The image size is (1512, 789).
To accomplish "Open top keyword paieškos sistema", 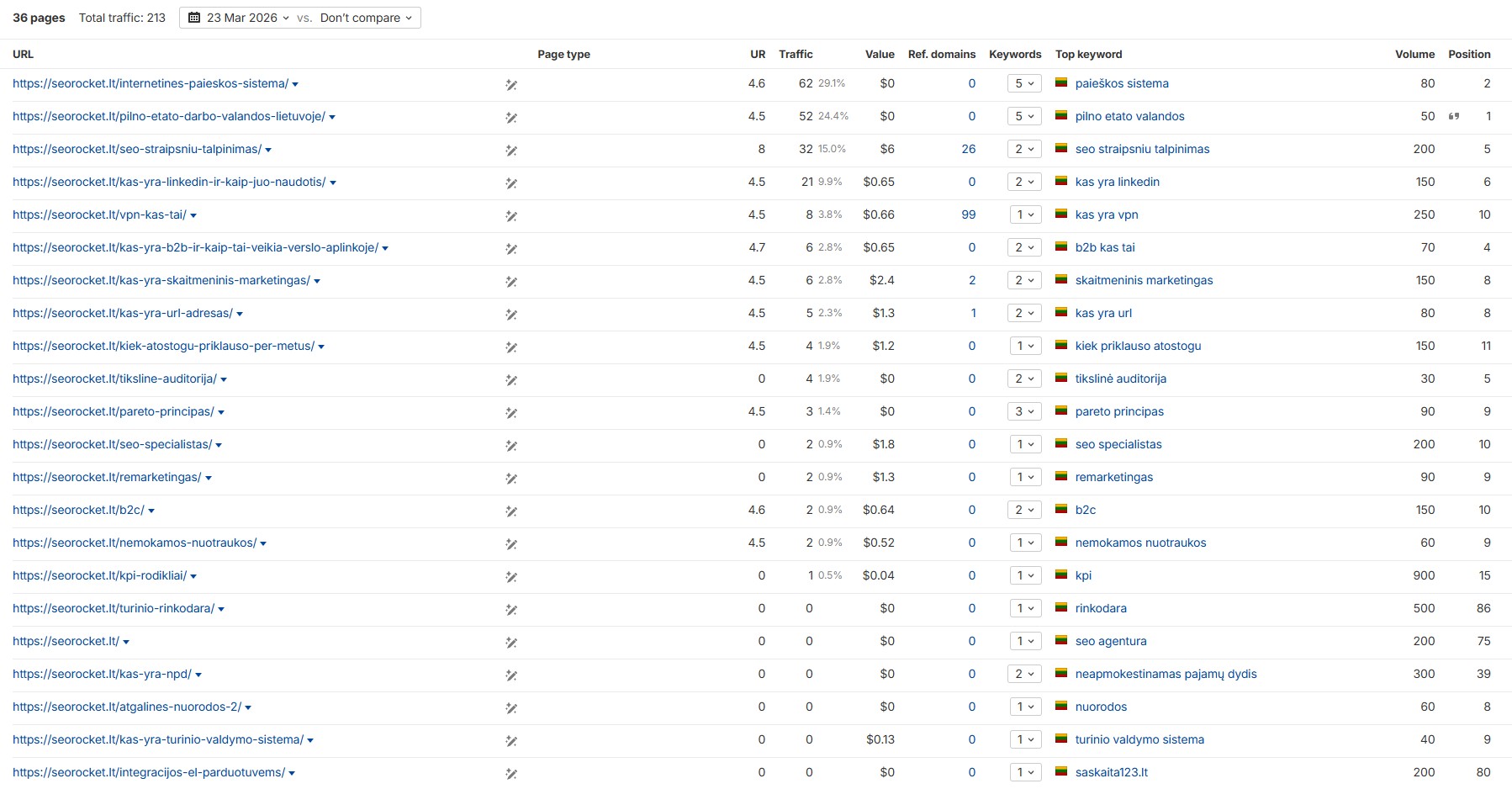I will [x=1122, y=83].
